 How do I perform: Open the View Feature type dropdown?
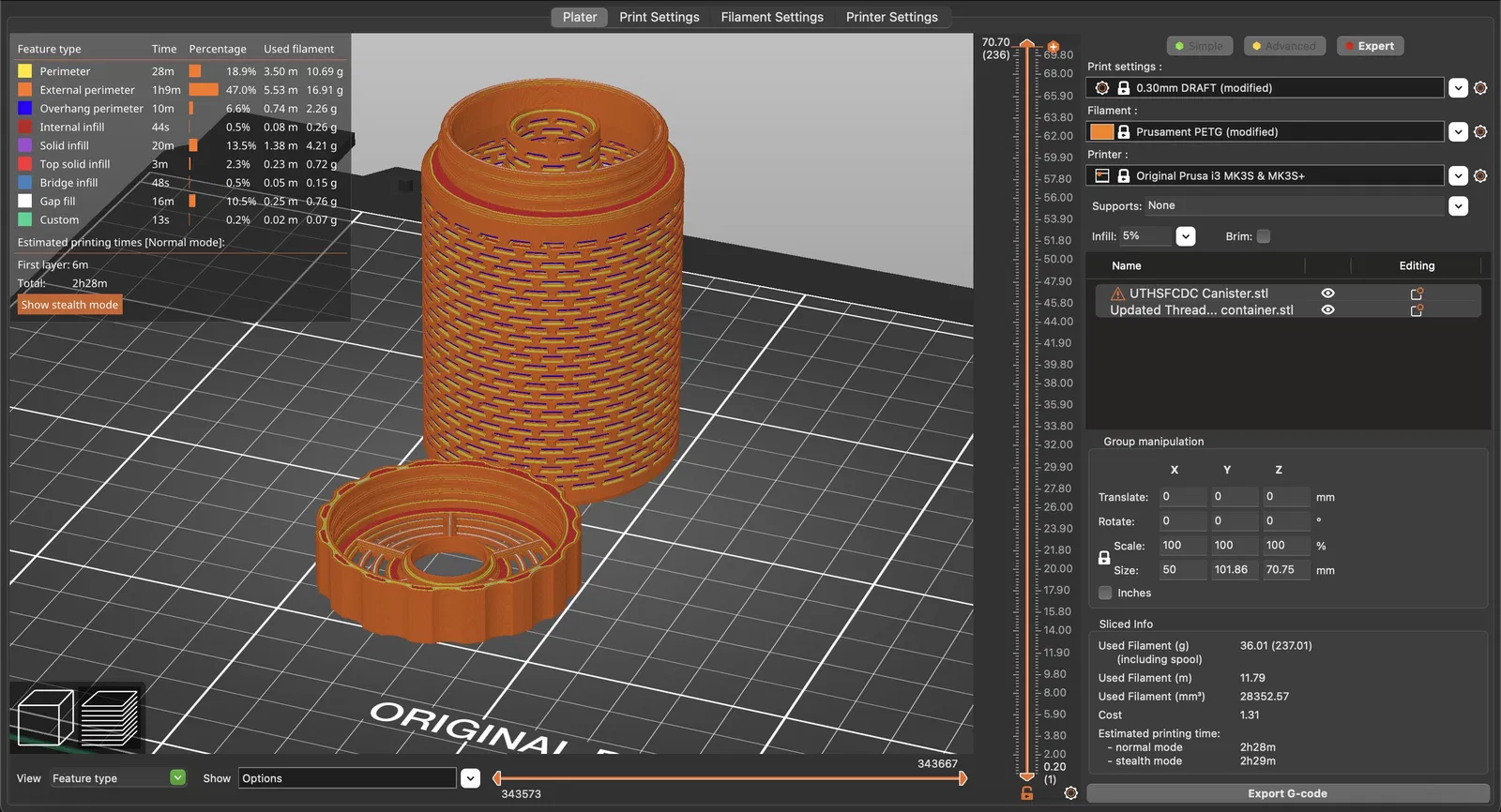pyautogui.click(x=177, y=778)
